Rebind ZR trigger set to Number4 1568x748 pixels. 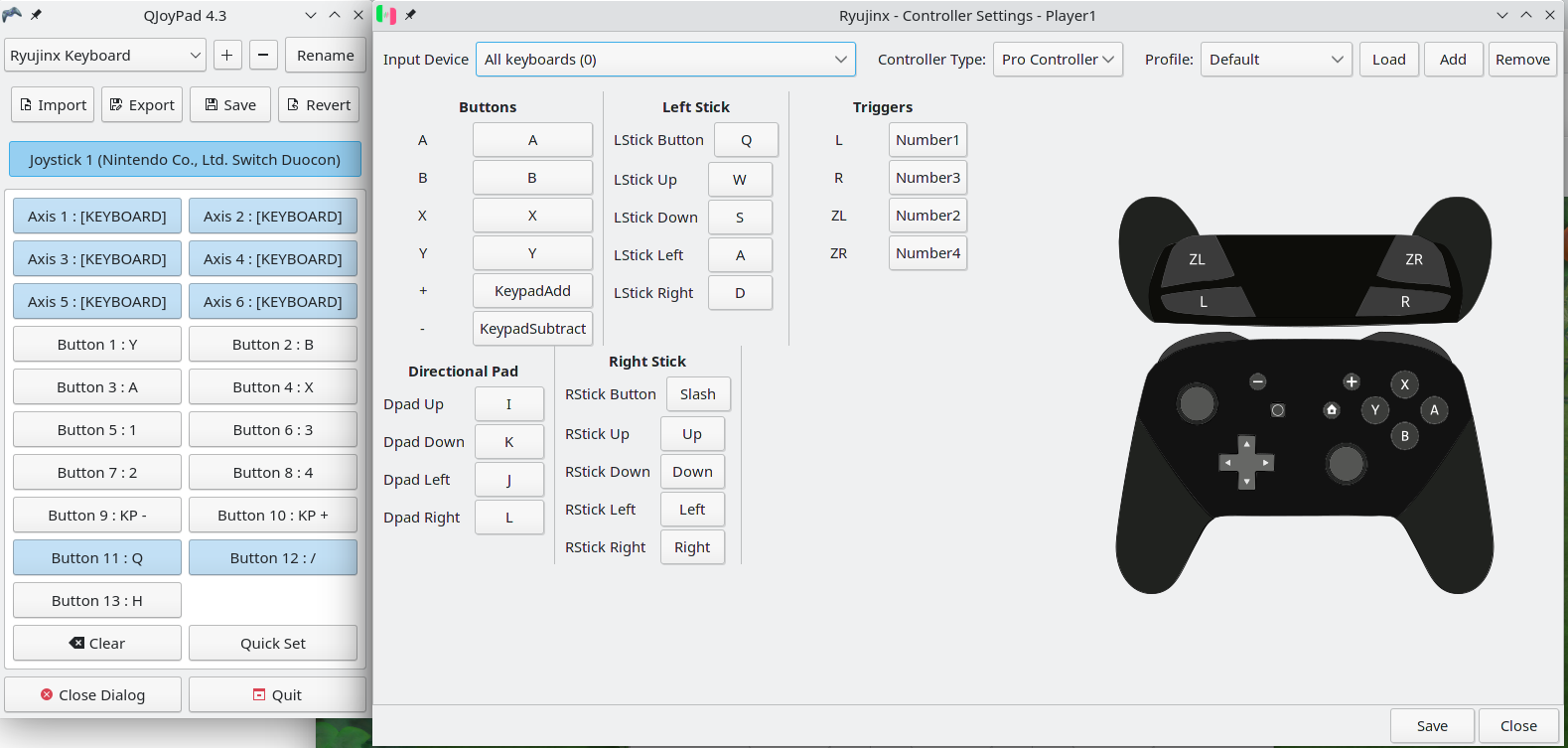tap(927, 253)
